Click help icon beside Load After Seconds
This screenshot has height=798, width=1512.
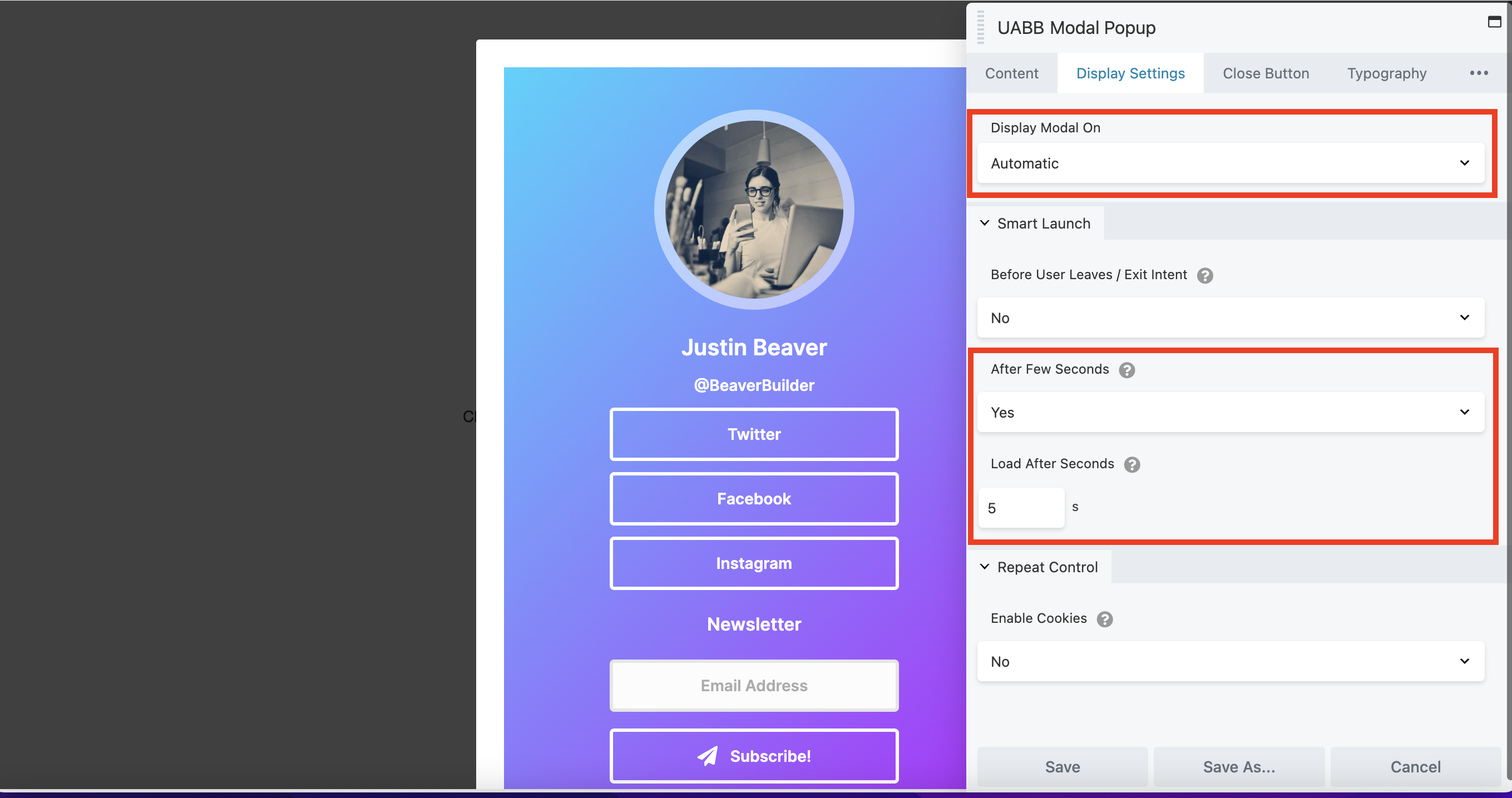[x=1131, y=465]
